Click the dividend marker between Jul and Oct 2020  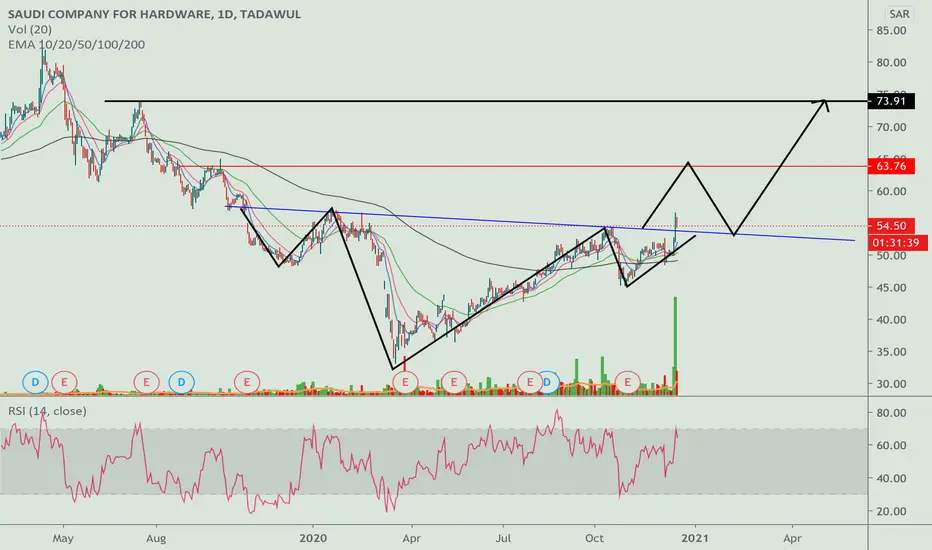(x=549, y=382)
